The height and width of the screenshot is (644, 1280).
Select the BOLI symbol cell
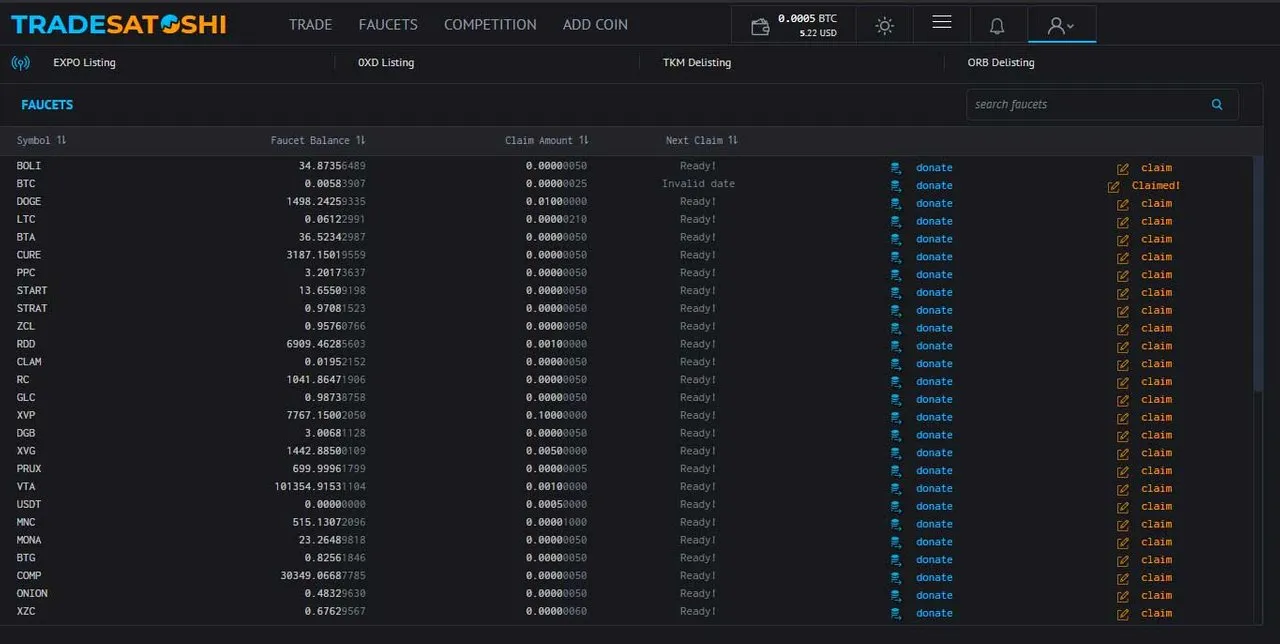click(x=29, y=166)
